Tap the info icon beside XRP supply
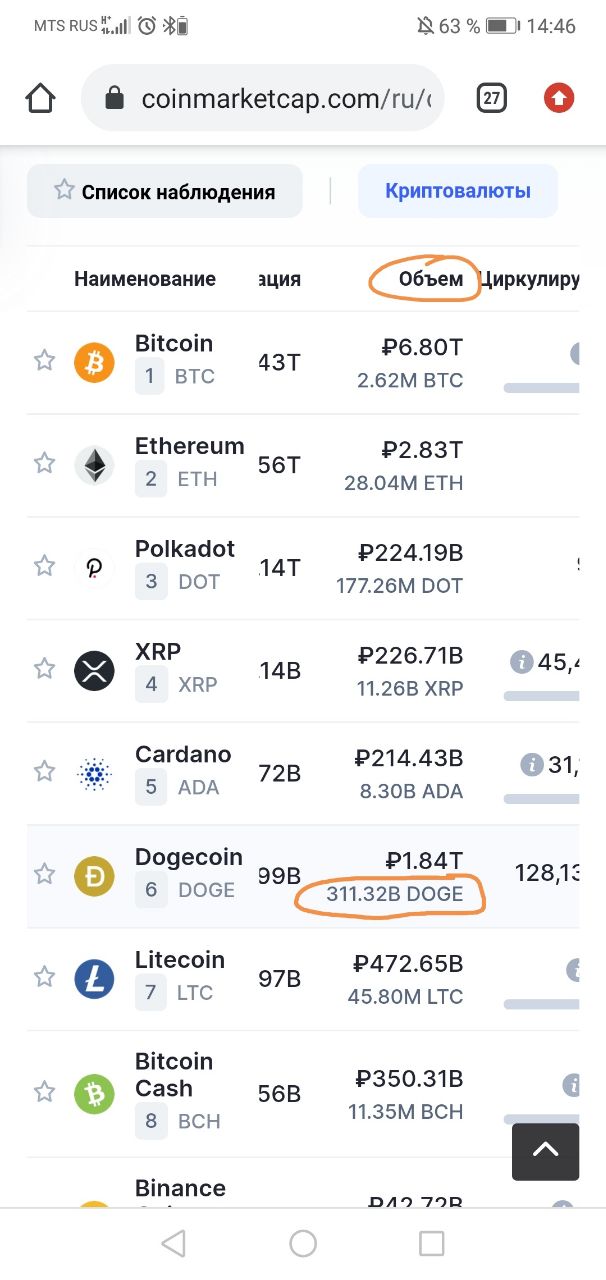This screenshot has width=606, height=1280. coord(520,661)
